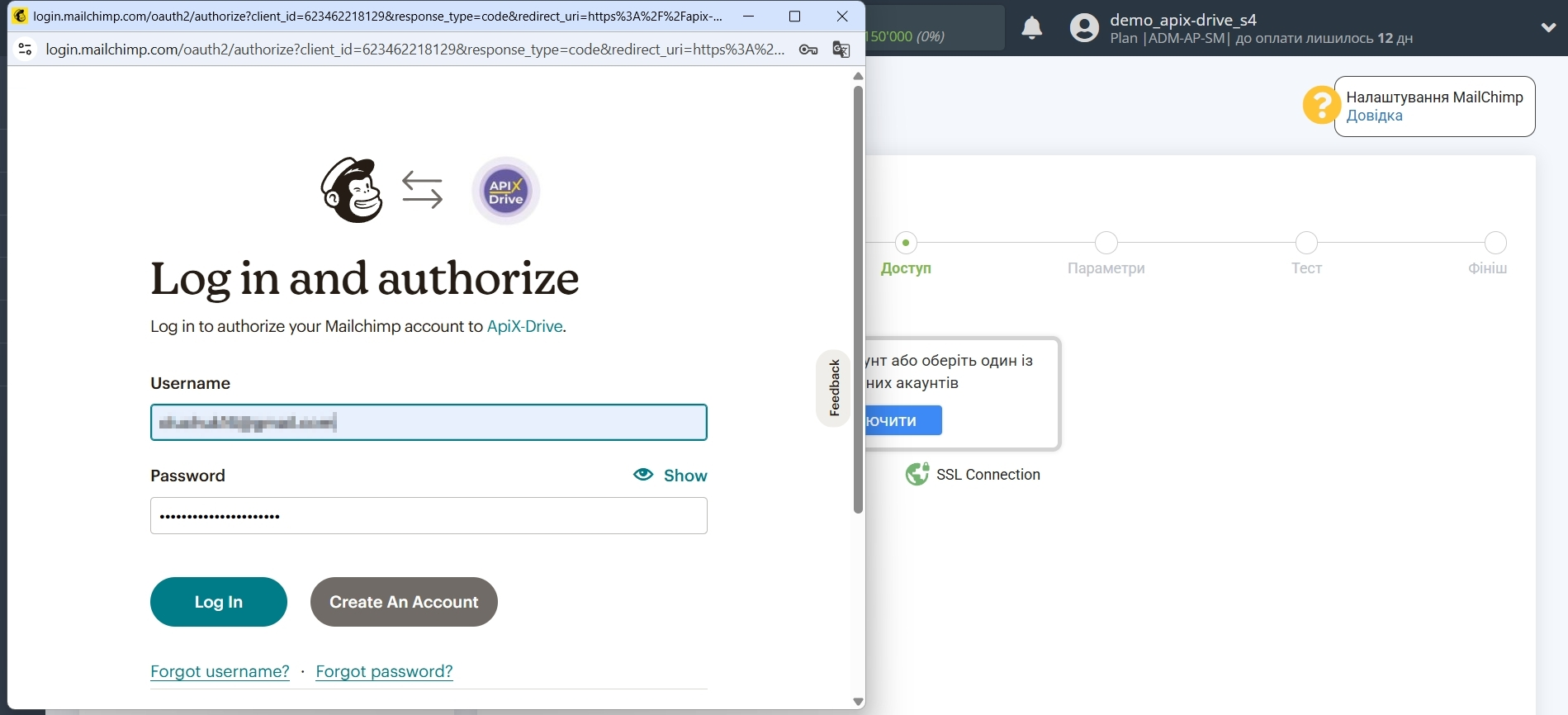Click the yellow question mark help icon
This screenshot has width=1568, height=715.
click(1321, 106)
